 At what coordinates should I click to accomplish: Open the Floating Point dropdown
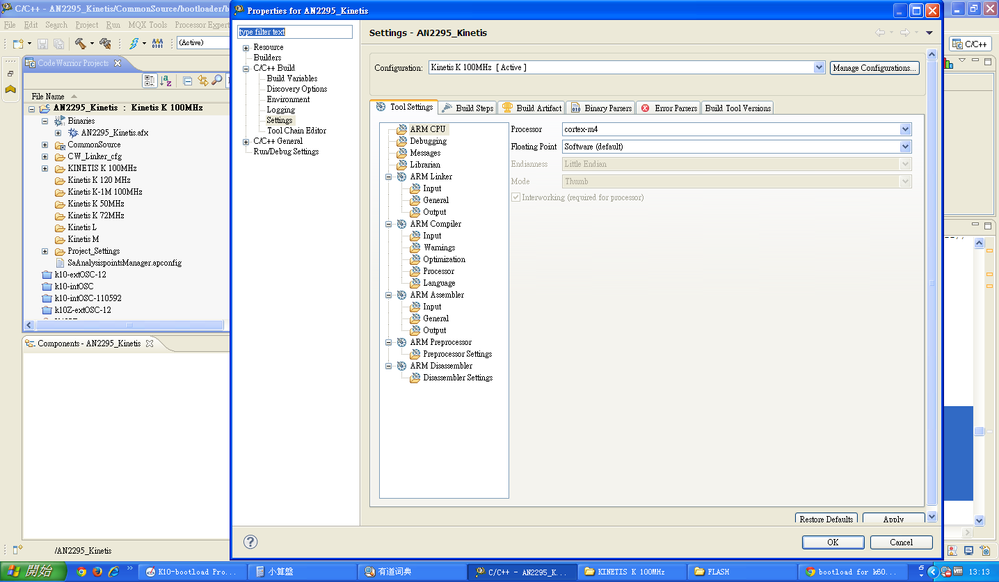(905, 147)
